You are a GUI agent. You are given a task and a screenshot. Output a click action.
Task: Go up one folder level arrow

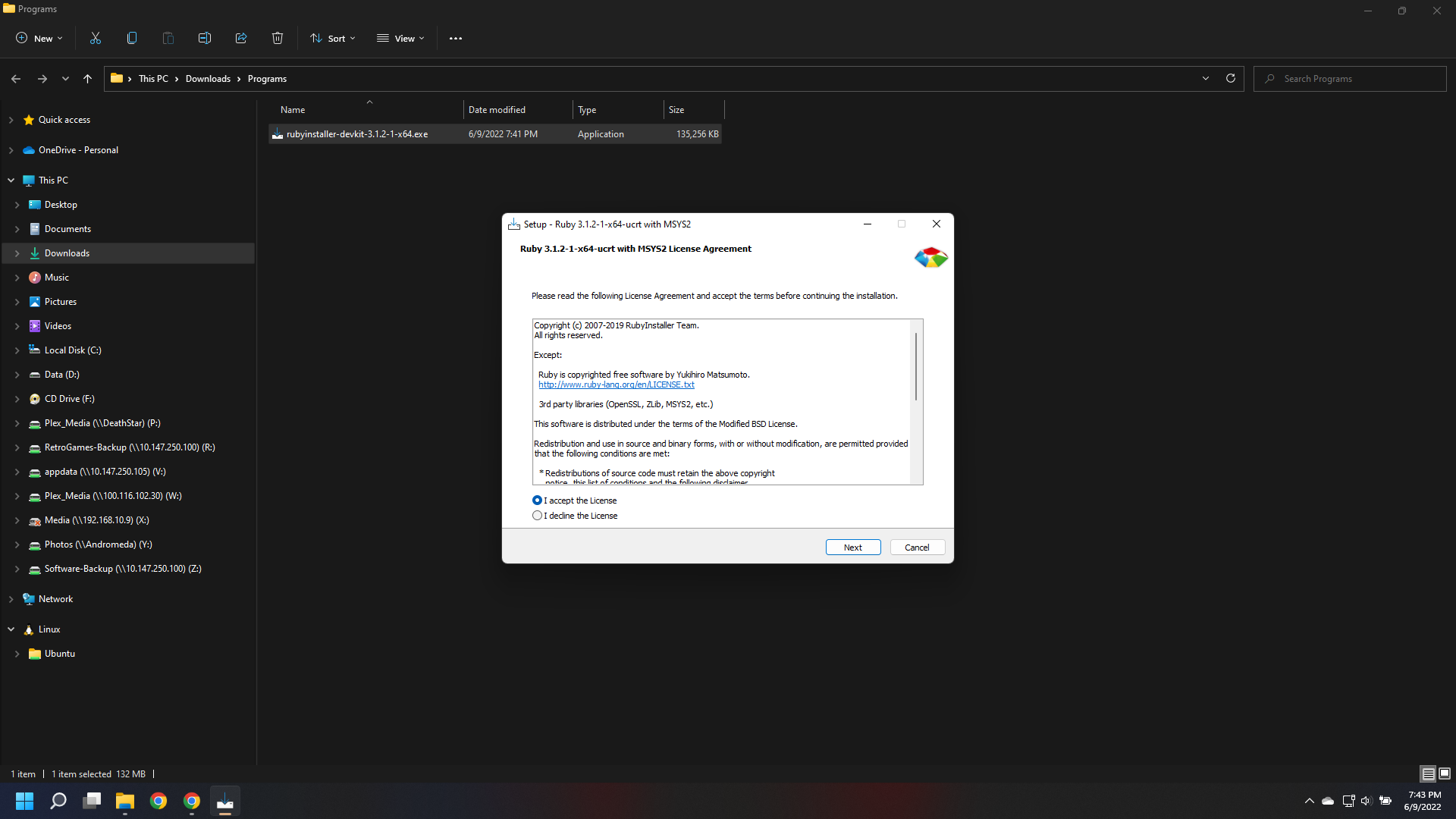click(87, 79)
